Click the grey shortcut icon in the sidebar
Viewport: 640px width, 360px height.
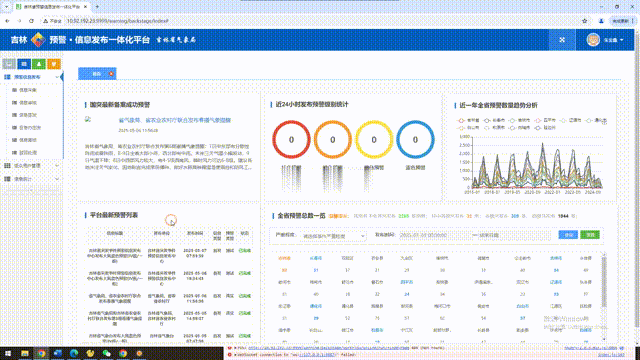[x=9, y=64]
